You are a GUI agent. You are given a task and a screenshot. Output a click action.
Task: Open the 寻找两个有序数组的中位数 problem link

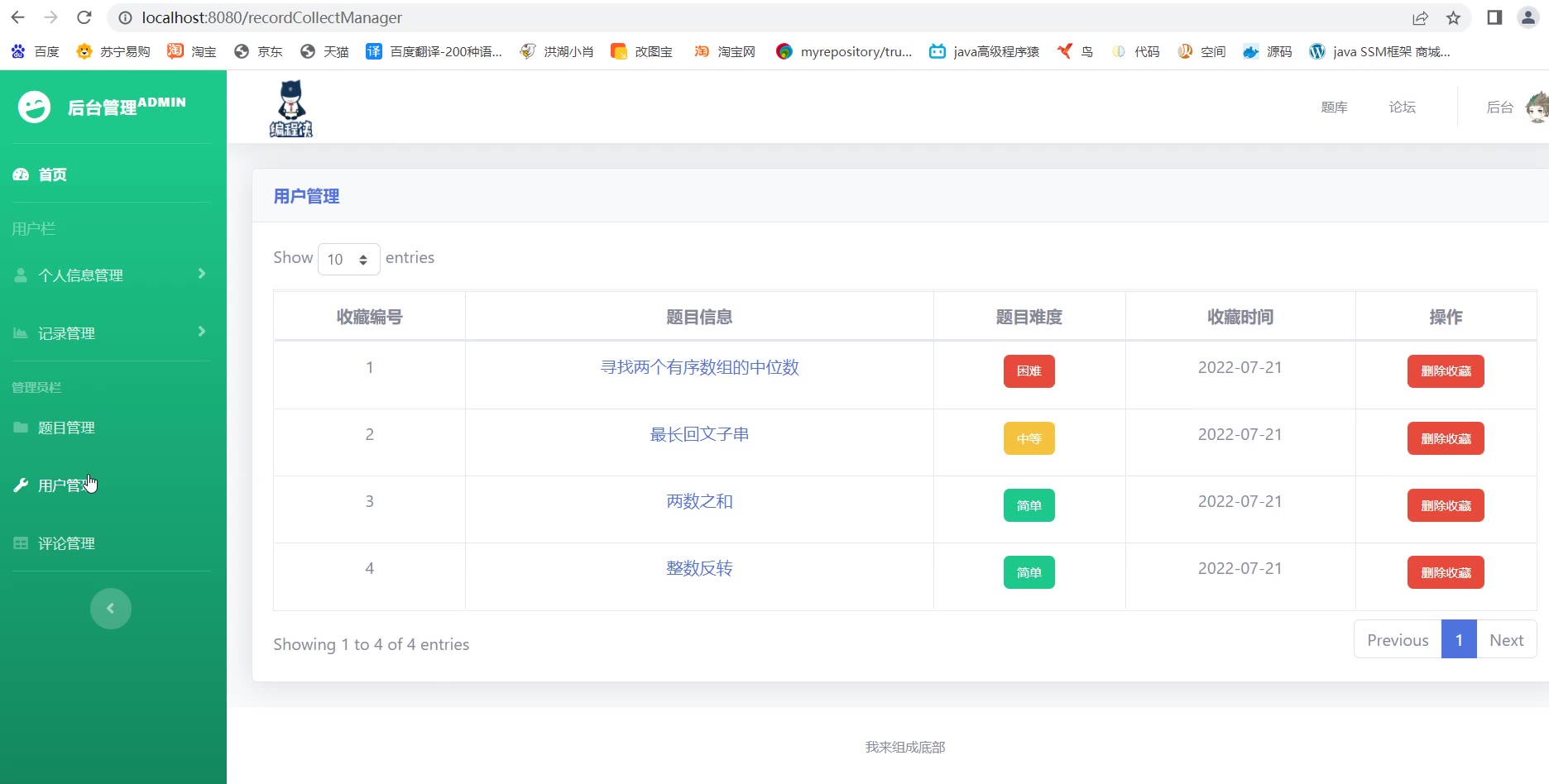tap(699, 367)
